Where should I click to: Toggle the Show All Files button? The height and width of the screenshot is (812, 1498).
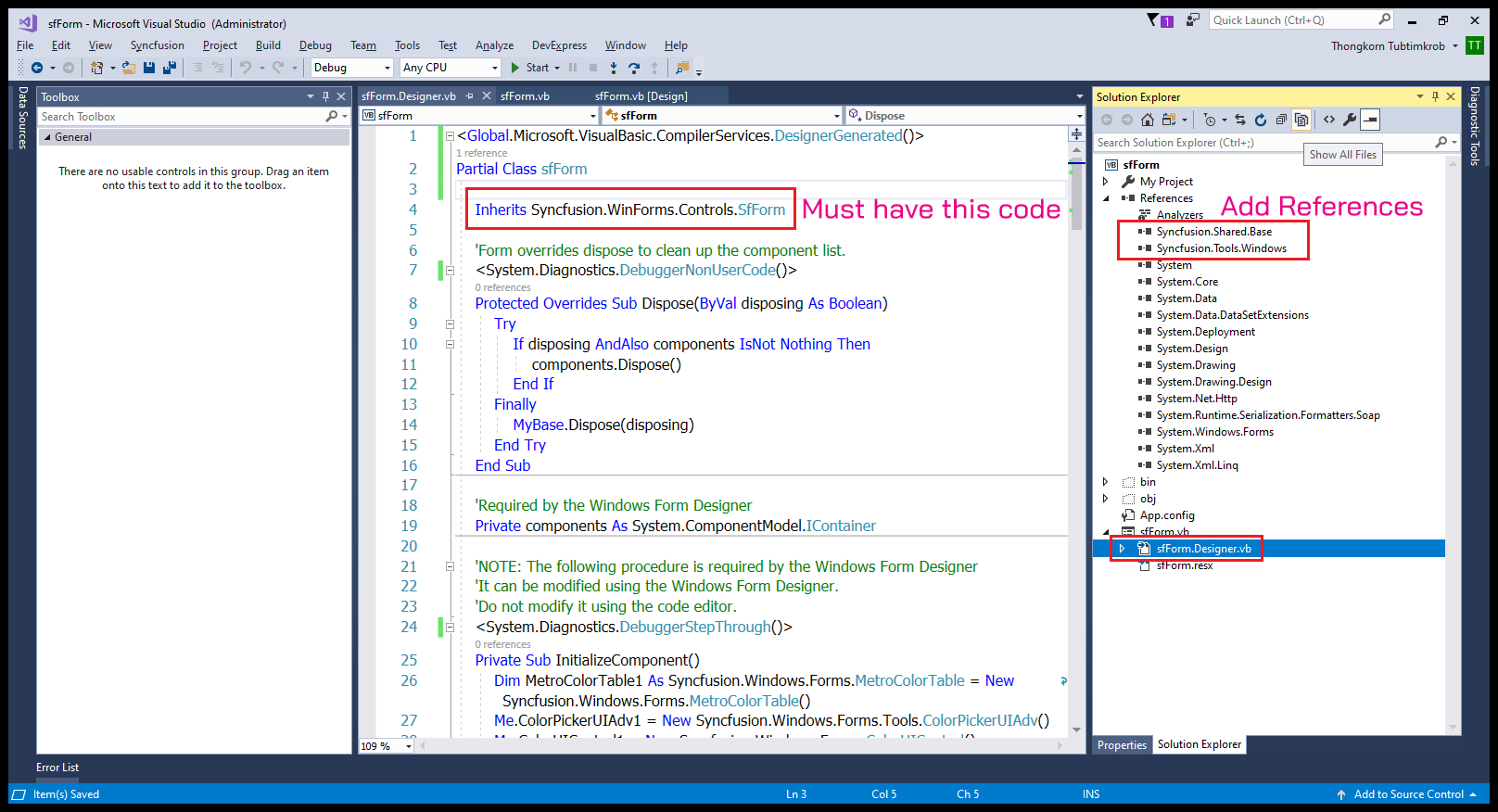(x=1301, y=120)
